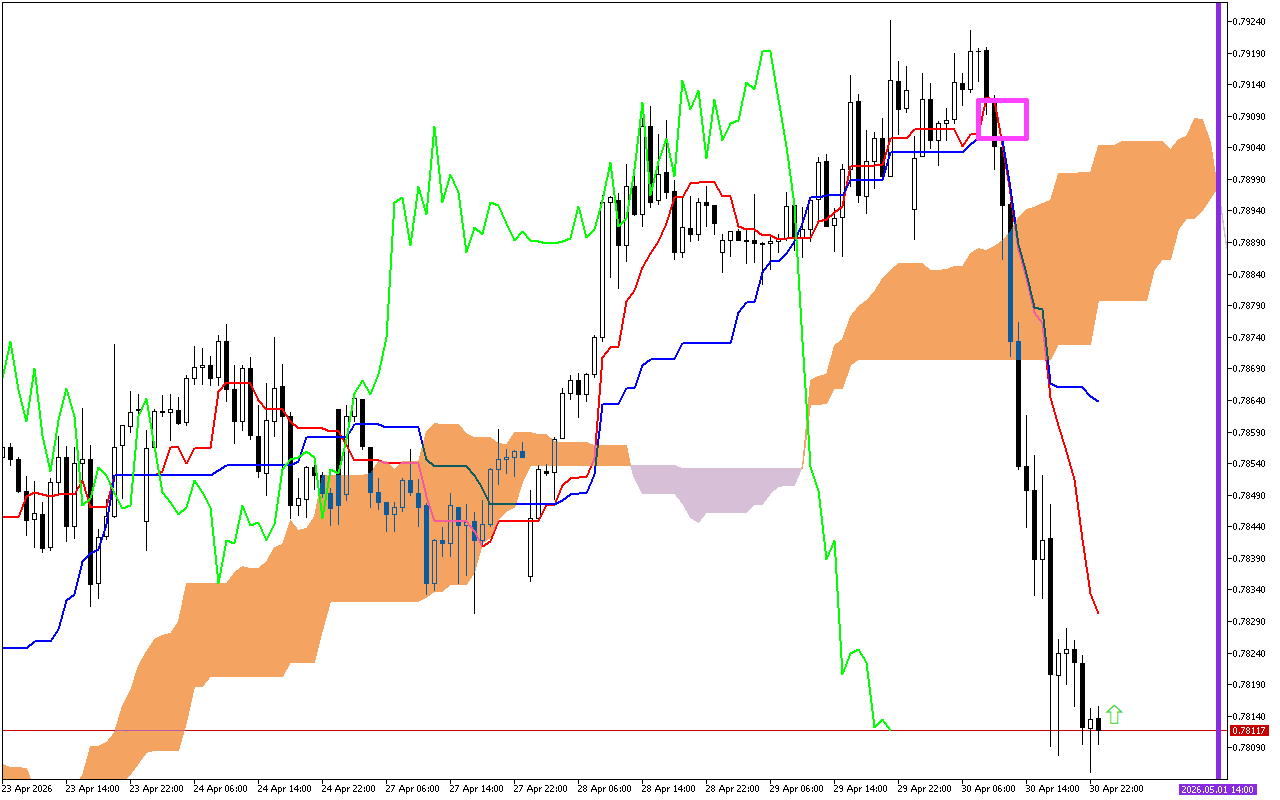The width and height of the screenshot is (1280, 800).
Task: Click the 0.79240 price axis label
Action: 1250,21
